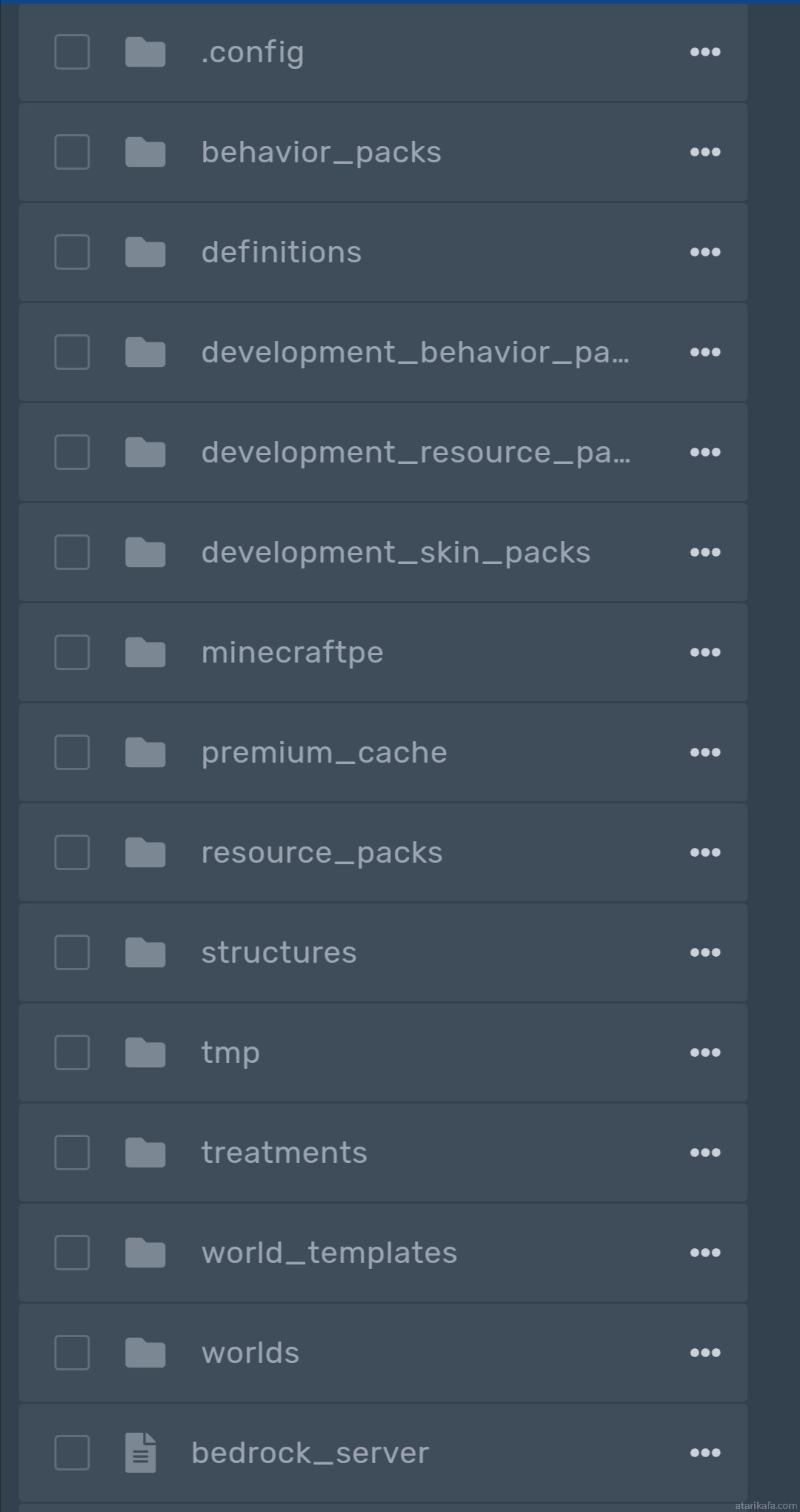Select the bedrock_server file checkbox
Screen dimensions: 800x1512
(x=72, y=1453)
